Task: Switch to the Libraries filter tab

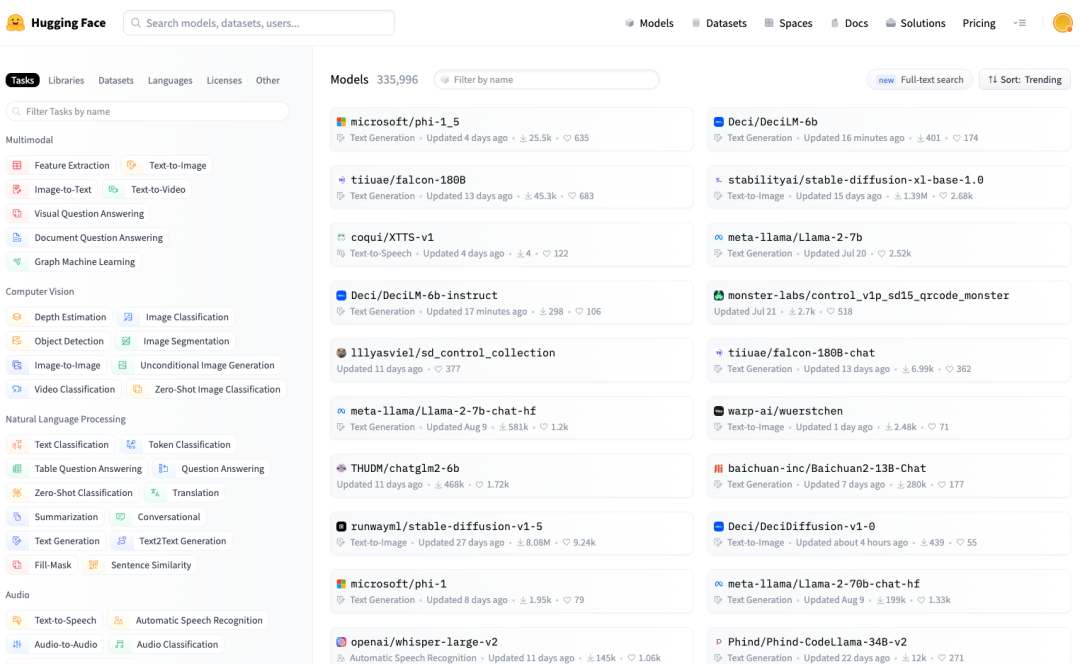Action: 66,80
